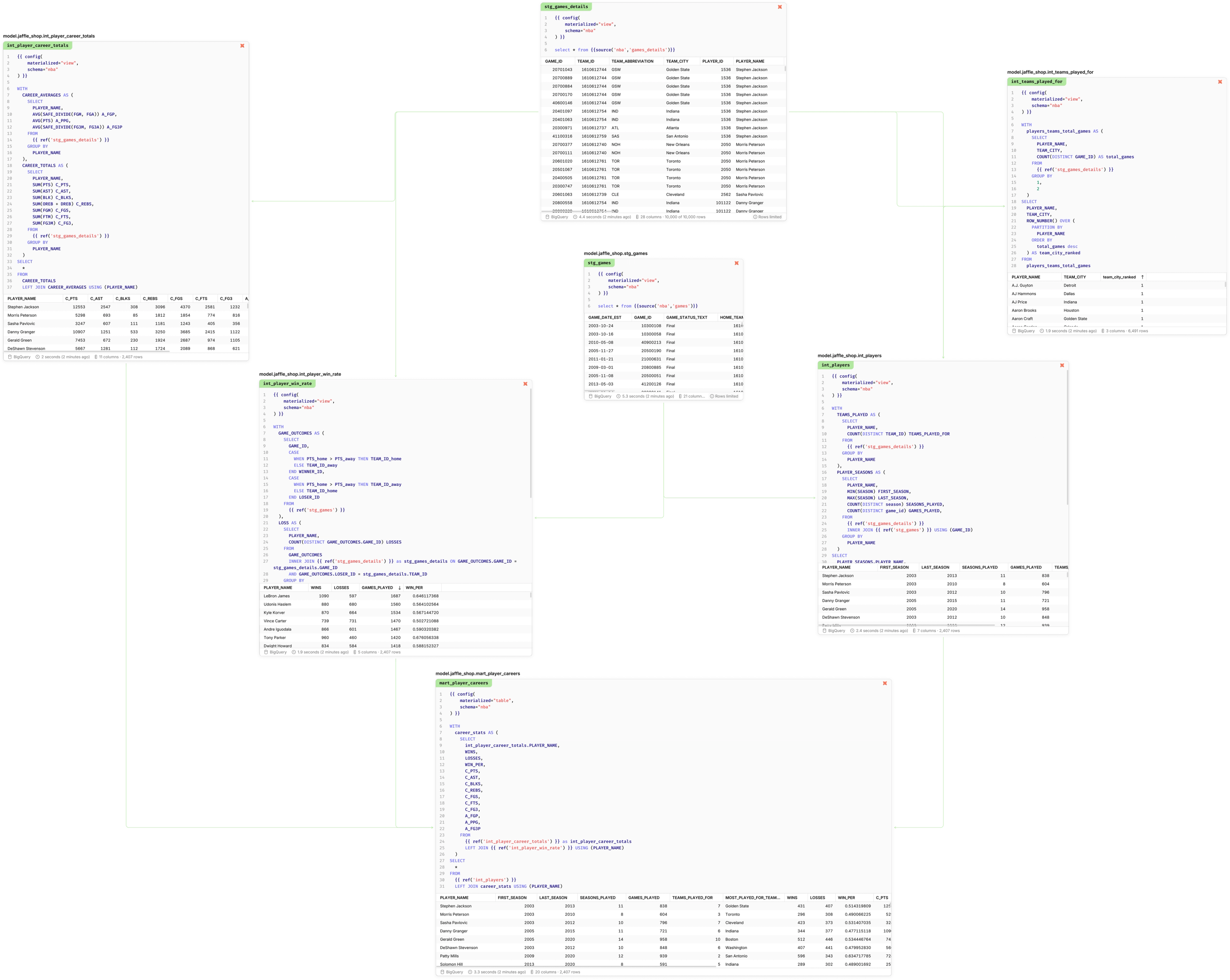The width and height of the screenshot is (1230, 980).
Task: Click the BigQuery icon in int_teams_played_for footer
Action: pyautogui.click(x=1014, y=331)
